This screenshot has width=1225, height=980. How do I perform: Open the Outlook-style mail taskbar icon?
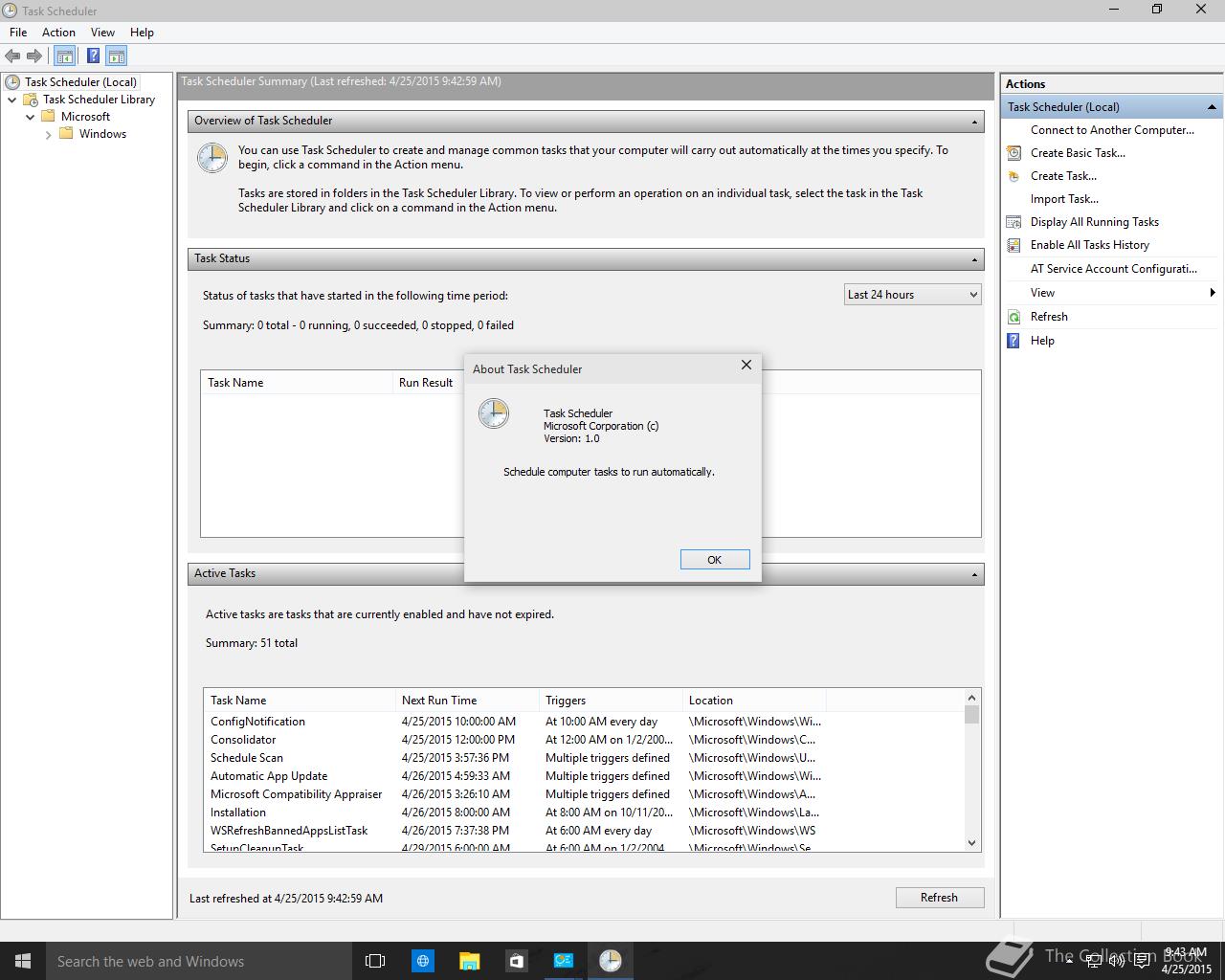[563, 961]
